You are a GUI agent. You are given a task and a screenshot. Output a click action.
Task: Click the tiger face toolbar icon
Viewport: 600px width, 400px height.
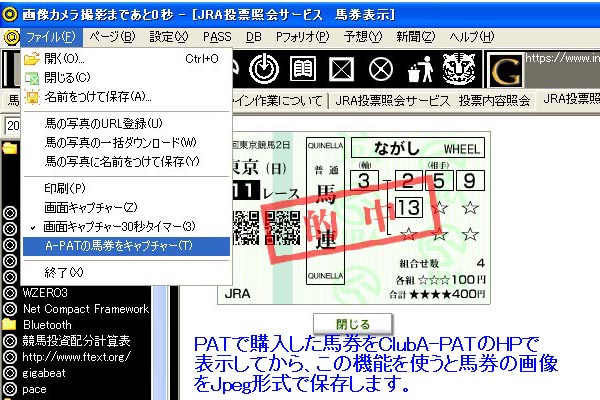coord(459,69)
